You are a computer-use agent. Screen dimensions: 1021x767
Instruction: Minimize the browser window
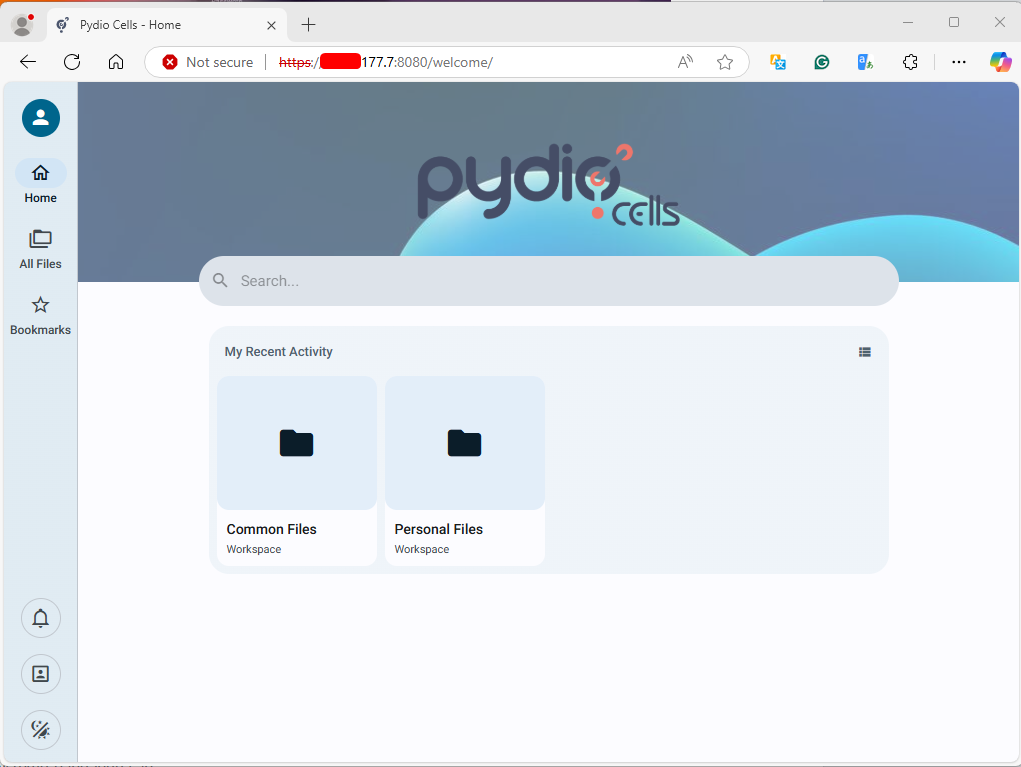pyautogui.click(x=908, y=22)
